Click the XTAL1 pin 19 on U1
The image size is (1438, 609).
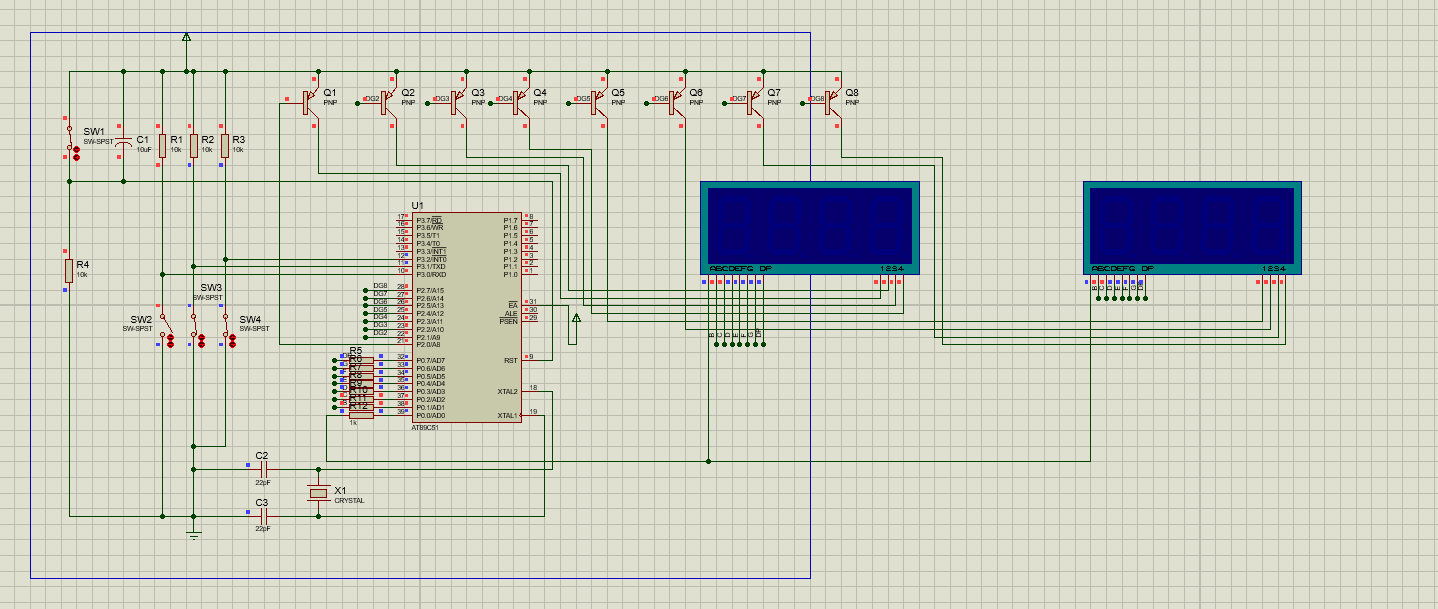click(530, 415)
